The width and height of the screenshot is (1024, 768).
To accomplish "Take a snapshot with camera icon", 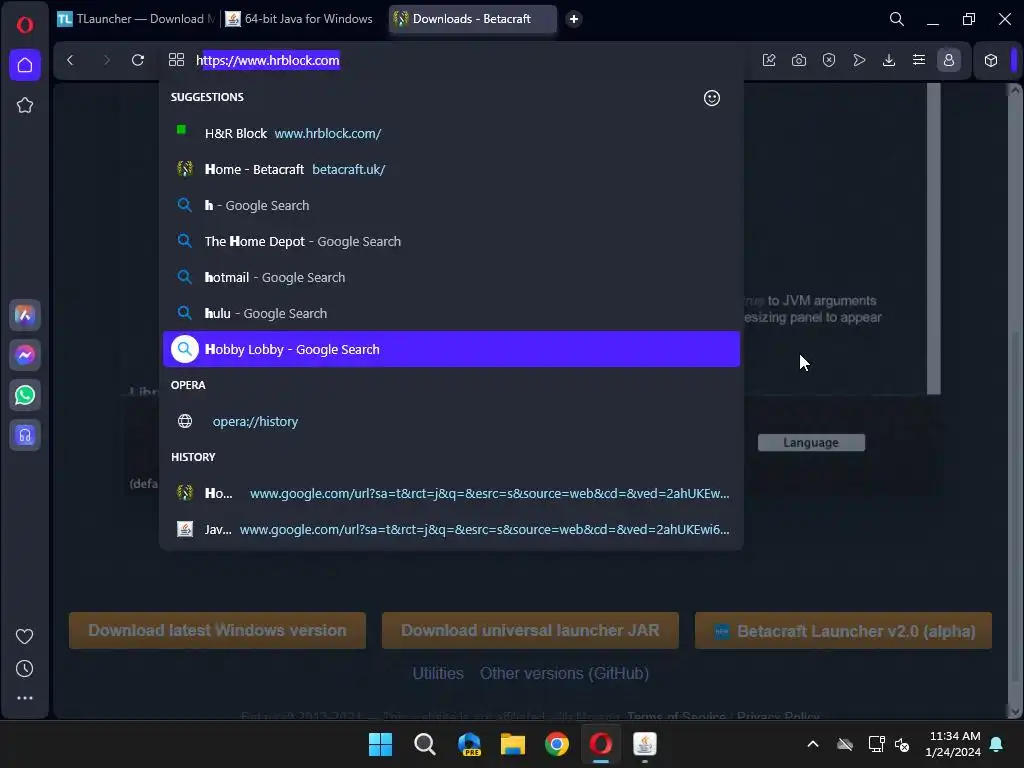I will click(x=799, y=60).
